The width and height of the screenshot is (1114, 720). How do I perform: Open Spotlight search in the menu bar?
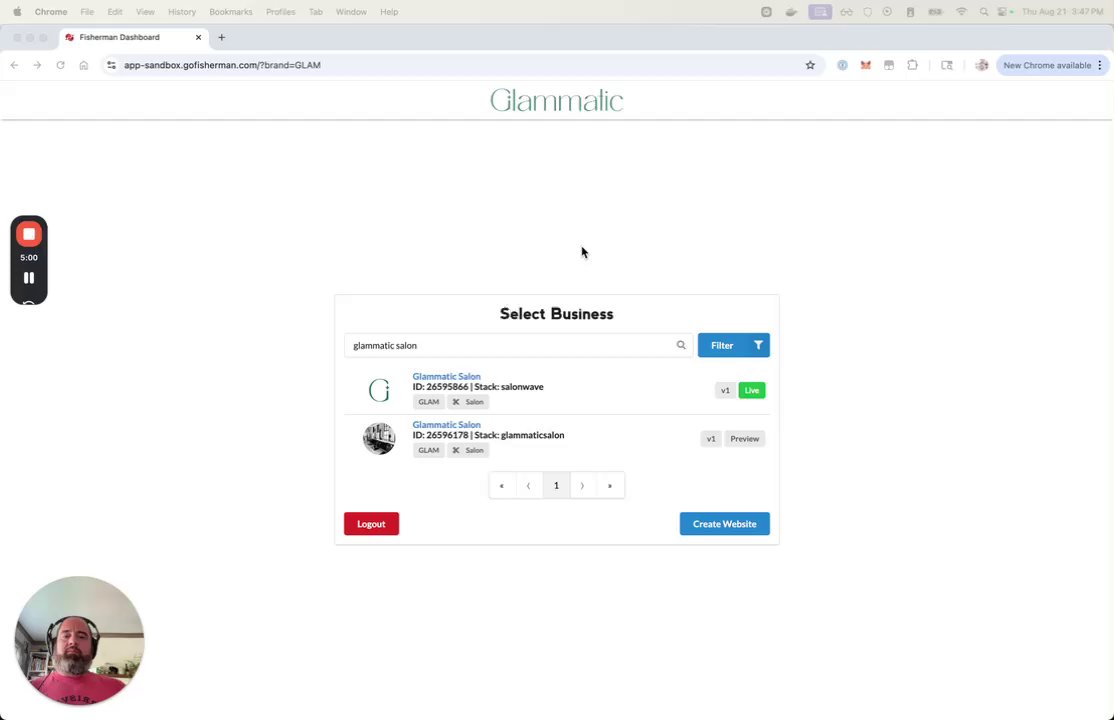pyautogui.click(x=983, y=12)
